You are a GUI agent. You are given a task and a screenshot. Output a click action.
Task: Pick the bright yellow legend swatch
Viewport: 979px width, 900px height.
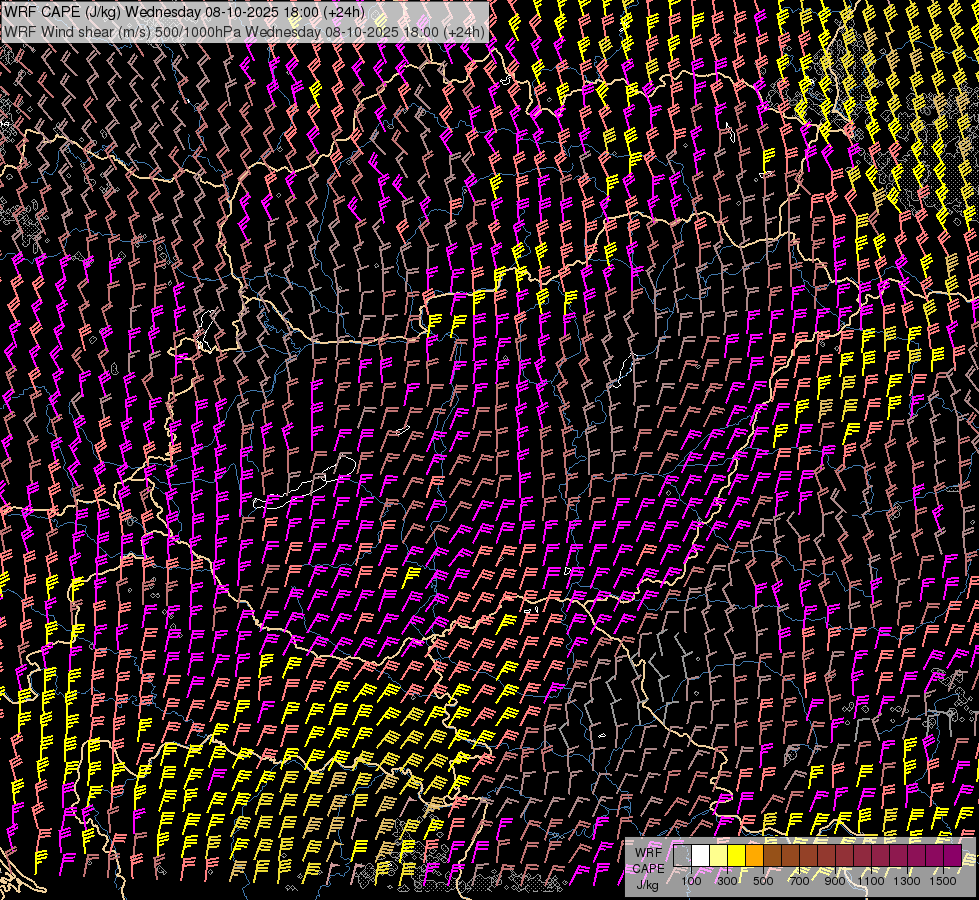point(736,856)
